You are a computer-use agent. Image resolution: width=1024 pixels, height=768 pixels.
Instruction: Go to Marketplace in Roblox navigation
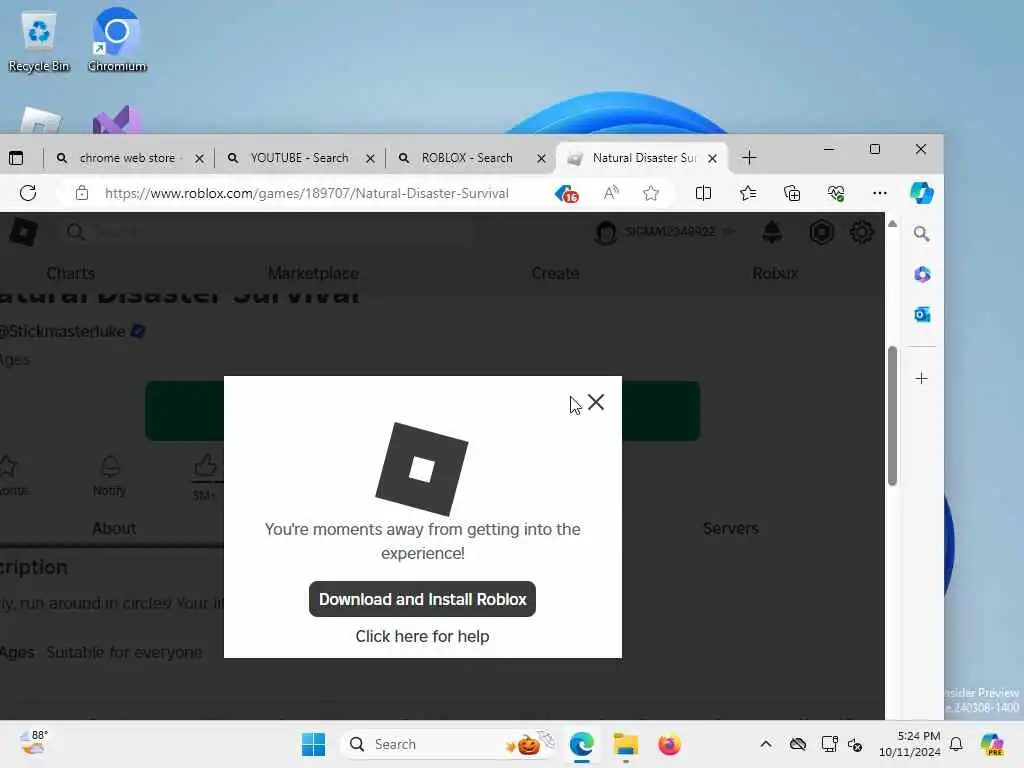click(313, 273)
